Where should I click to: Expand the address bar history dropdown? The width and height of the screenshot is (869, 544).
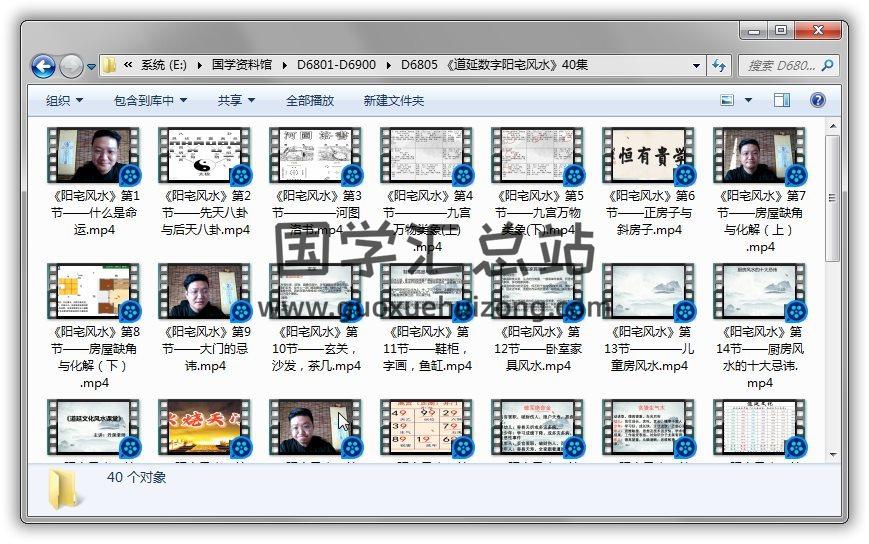pos(697,66)
